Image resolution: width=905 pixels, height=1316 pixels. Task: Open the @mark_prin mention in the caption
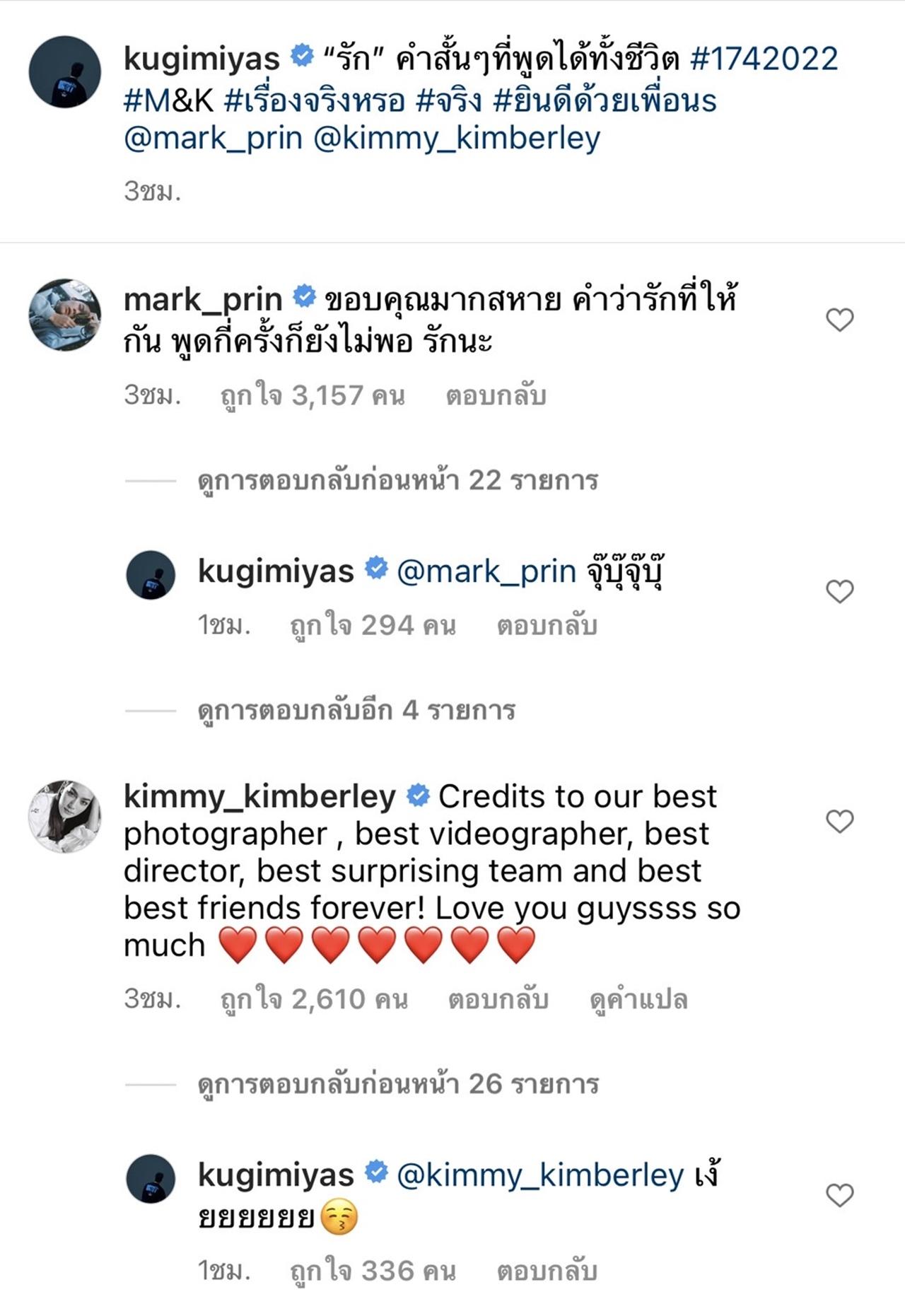point(213,138)
